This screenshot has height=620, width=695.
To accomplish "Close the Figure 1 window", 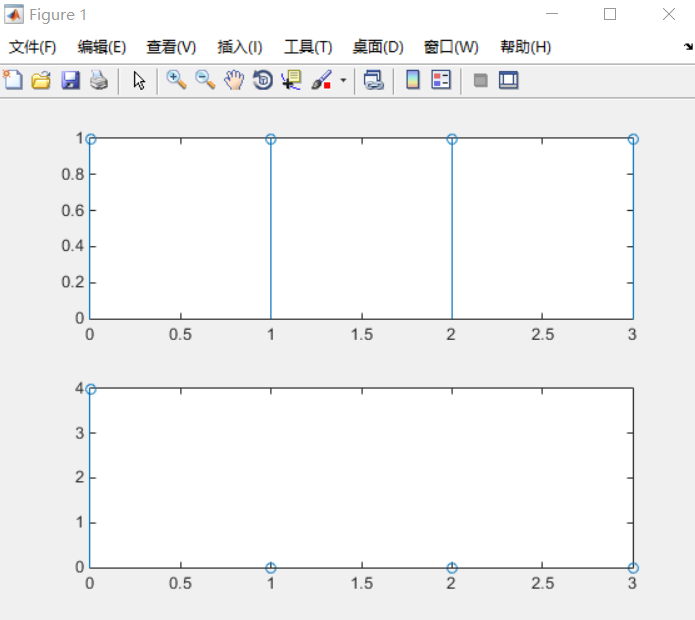I will [x=669, y=14].
